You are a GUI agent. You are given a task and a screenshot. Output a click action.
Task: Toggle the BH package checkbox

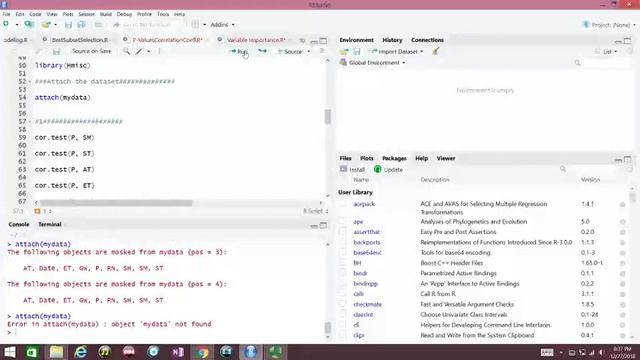click(x=343, y=263)
